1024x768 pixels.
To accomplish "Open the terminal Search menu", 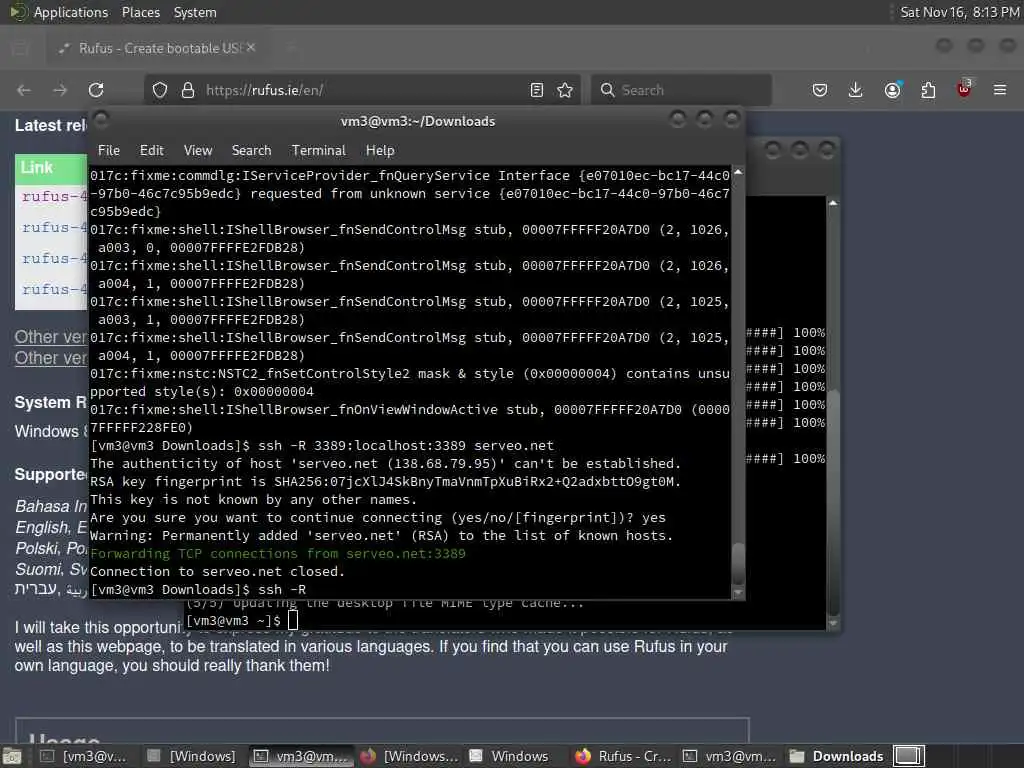I will coord(251,150).
